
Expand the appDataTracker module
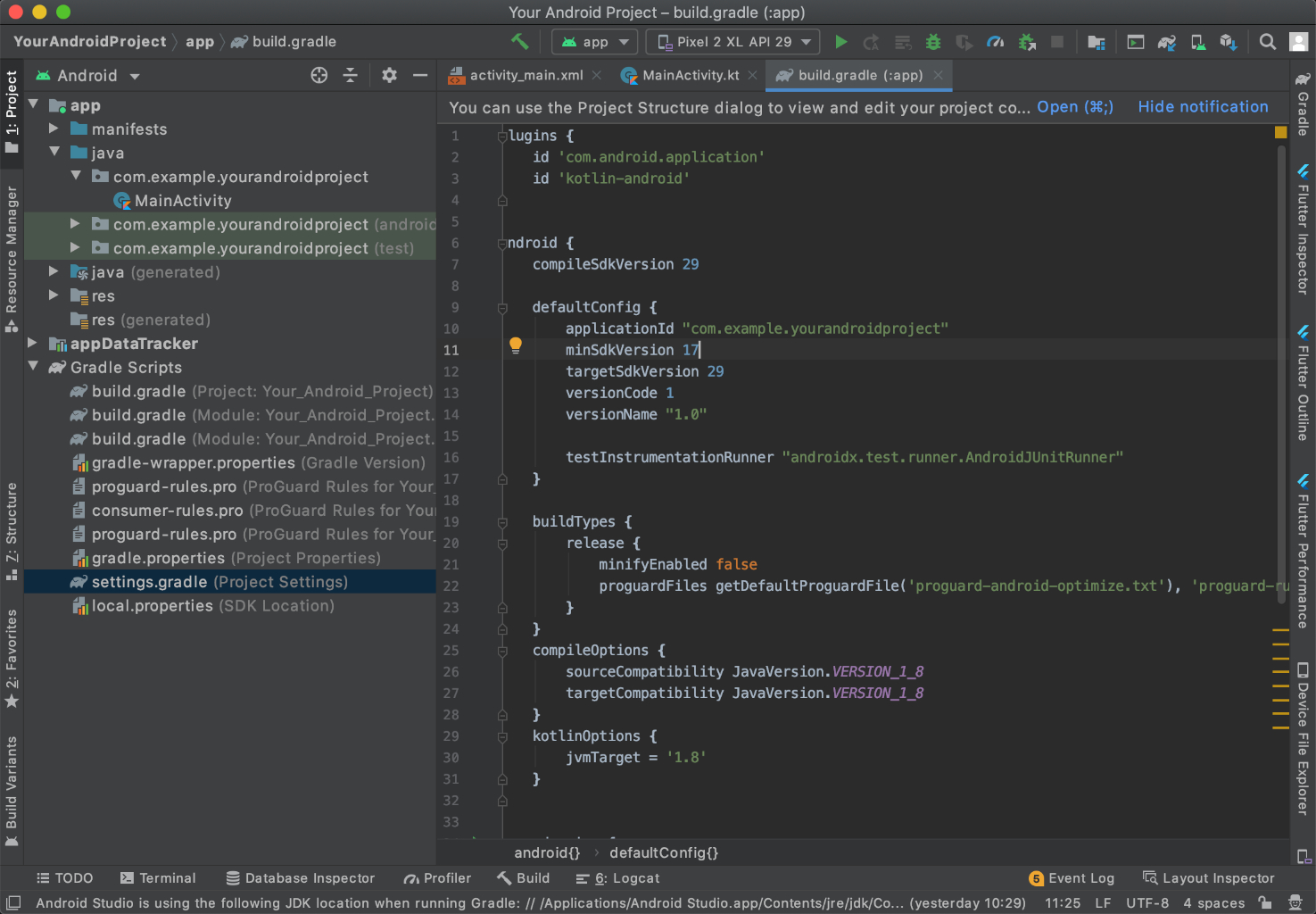click(x=33, y=343)
